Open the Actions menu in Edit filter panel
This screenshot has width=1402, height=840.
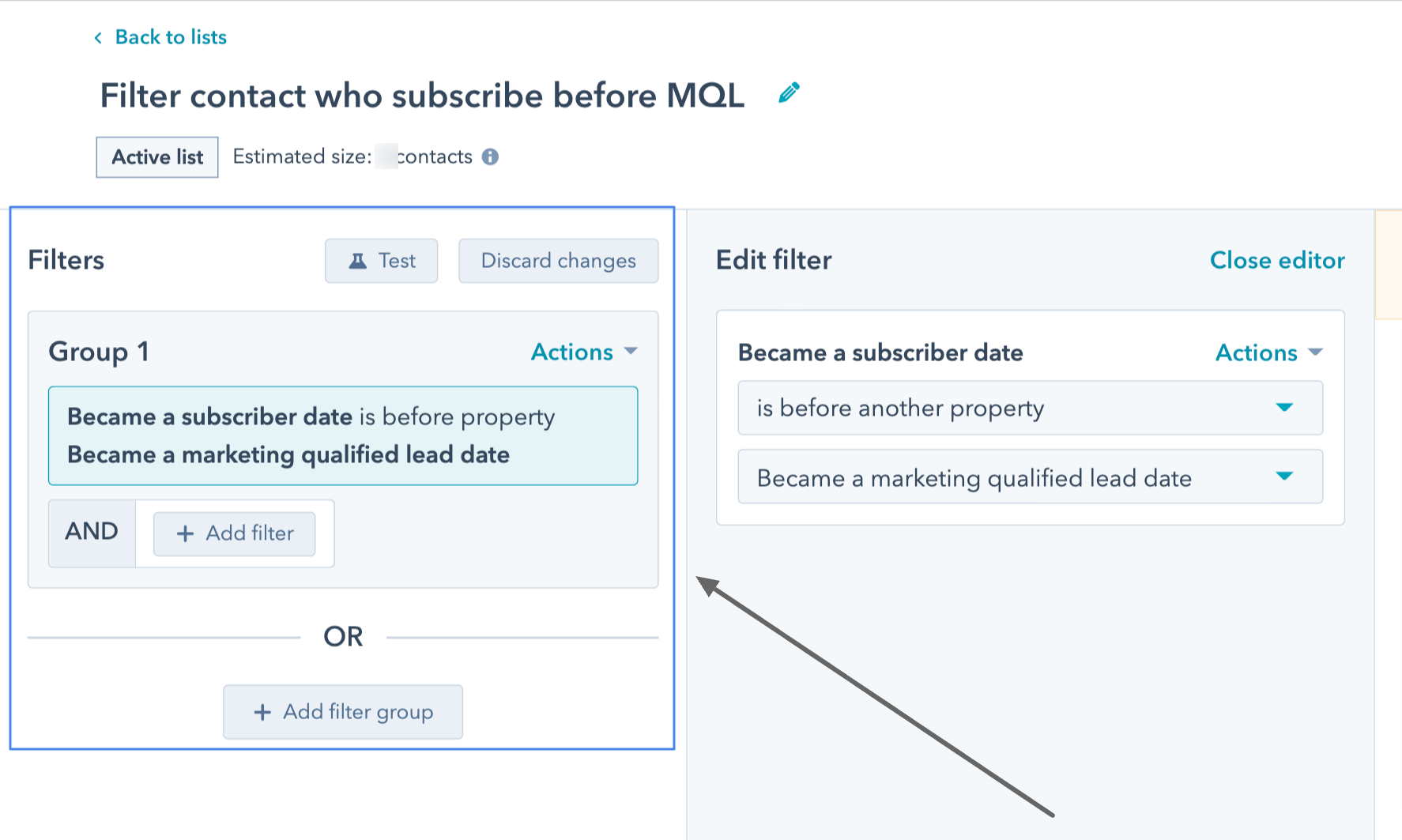point(1267,352)
